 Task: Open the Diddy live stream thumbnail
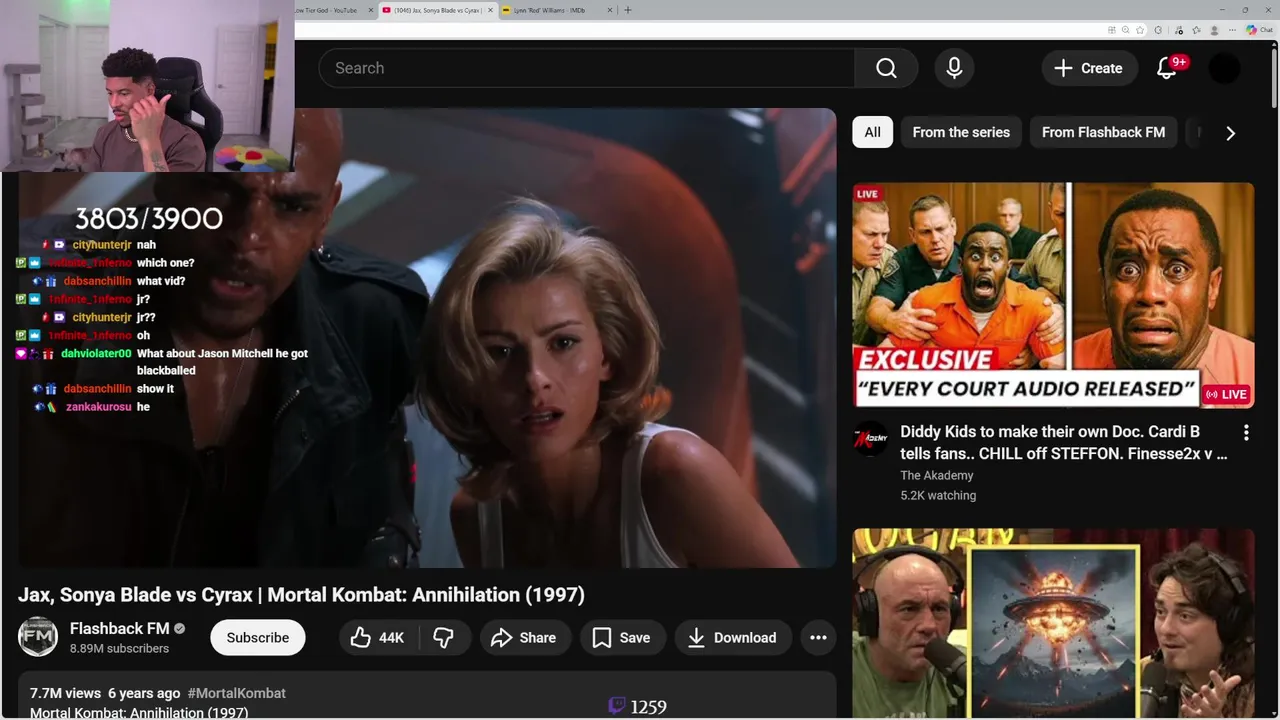(x=1053, y=295)
